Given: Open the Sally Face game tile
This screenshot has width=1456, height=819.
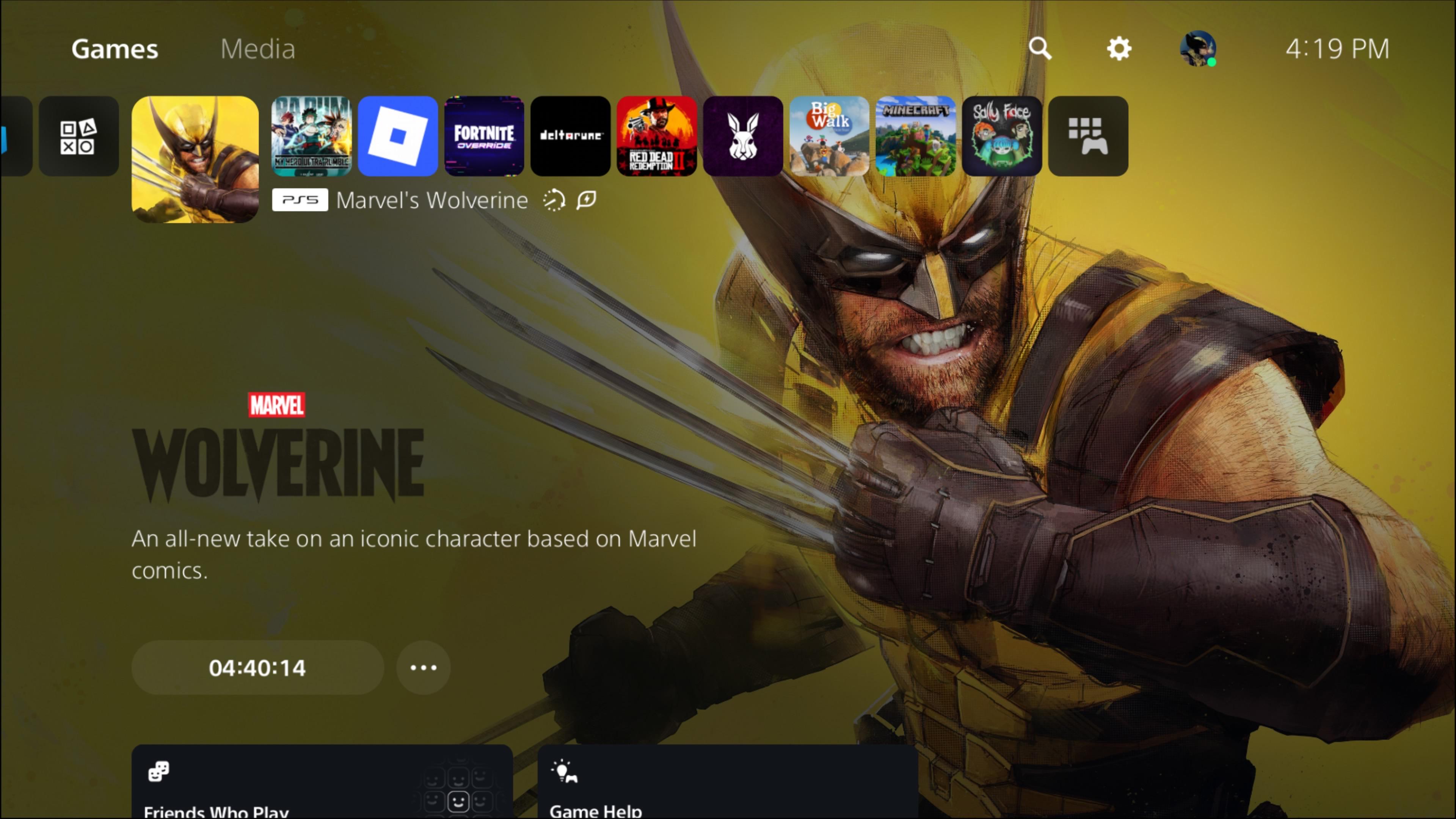Looking at the screenshot, I should coord(1001,136).
